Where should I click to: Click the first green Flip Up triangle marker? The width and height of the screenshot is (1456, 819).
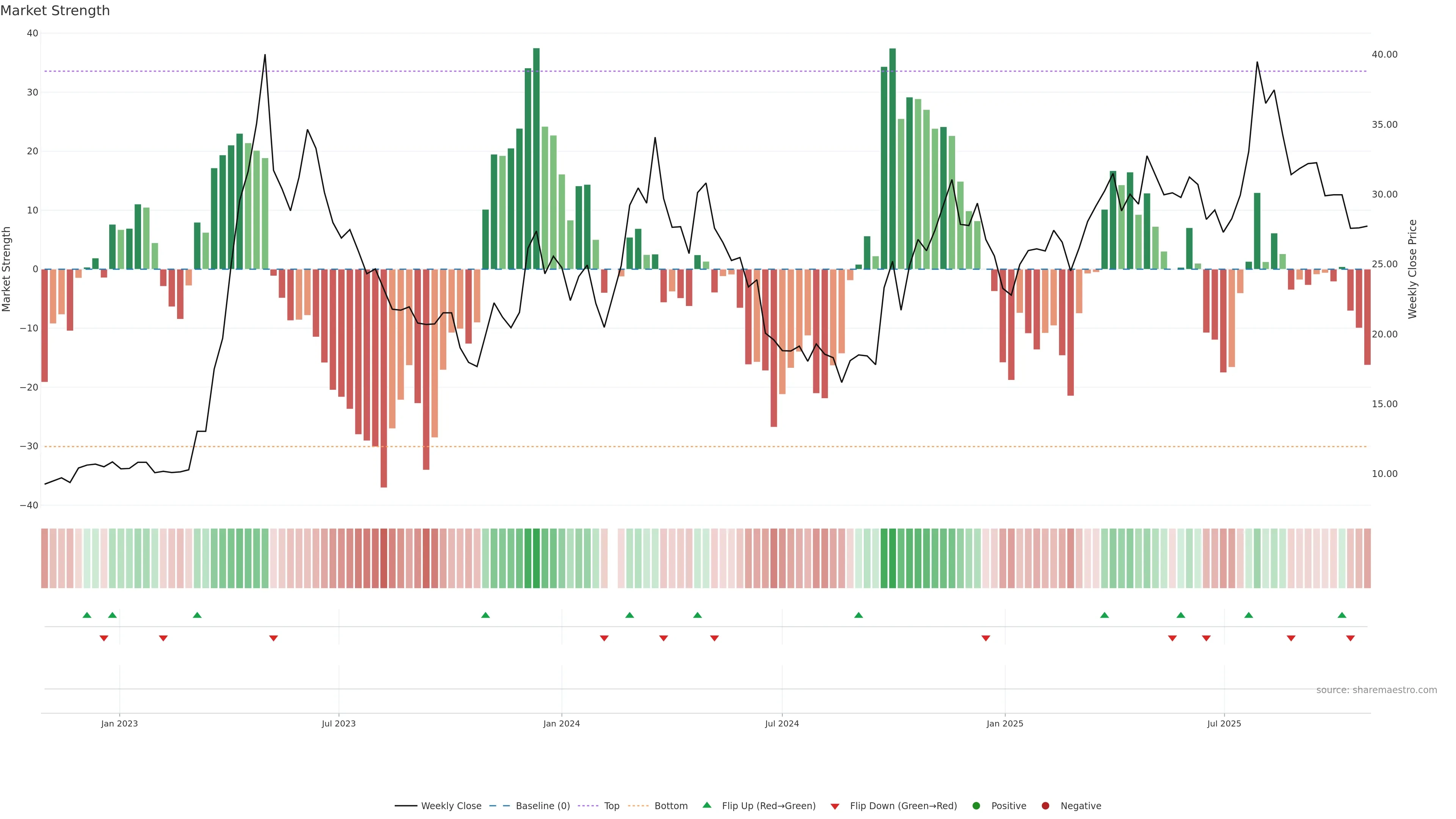click(x=86, y=615)
